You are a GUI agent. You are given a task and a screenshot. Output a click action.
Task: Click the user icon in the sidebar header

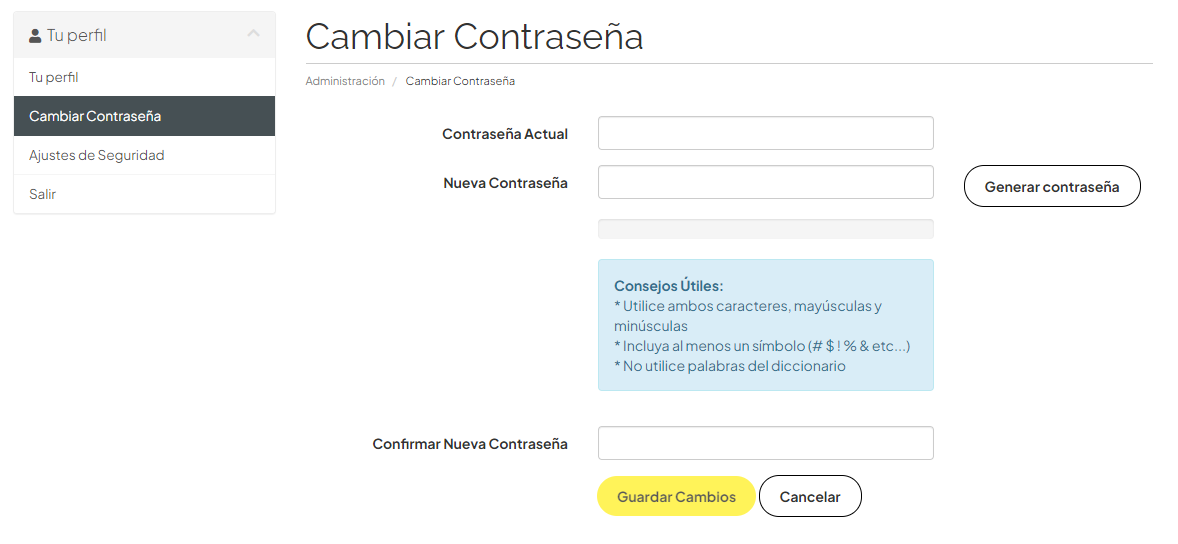click(x=35, y=36)
